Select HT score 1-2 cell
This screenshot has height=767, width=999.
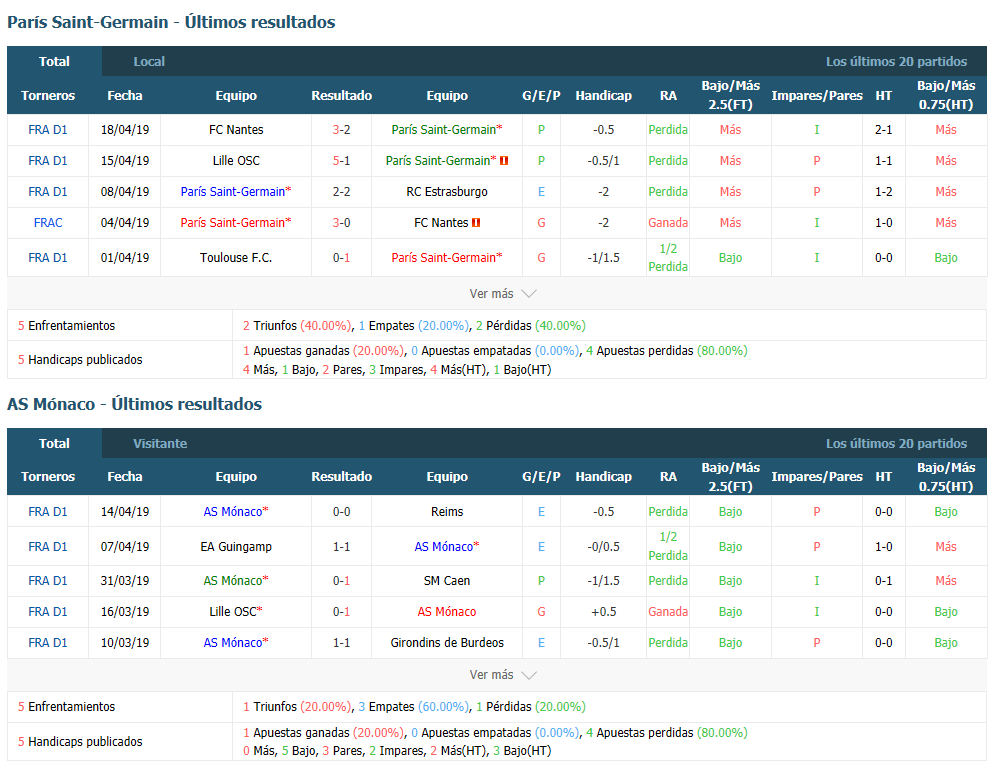(x=884, y=192)
